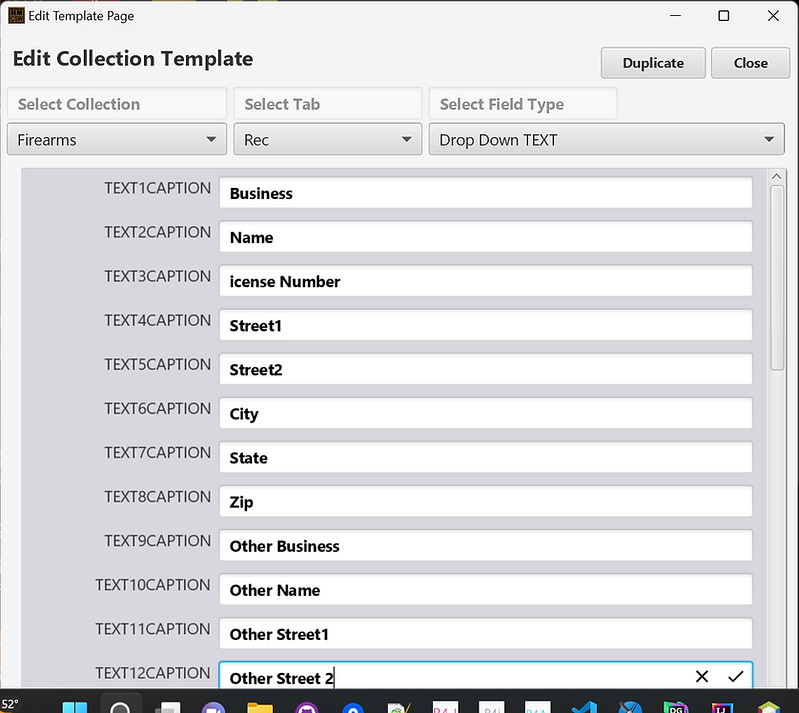Open GitHub Desktop from the taskbar

tap(307, 707)
